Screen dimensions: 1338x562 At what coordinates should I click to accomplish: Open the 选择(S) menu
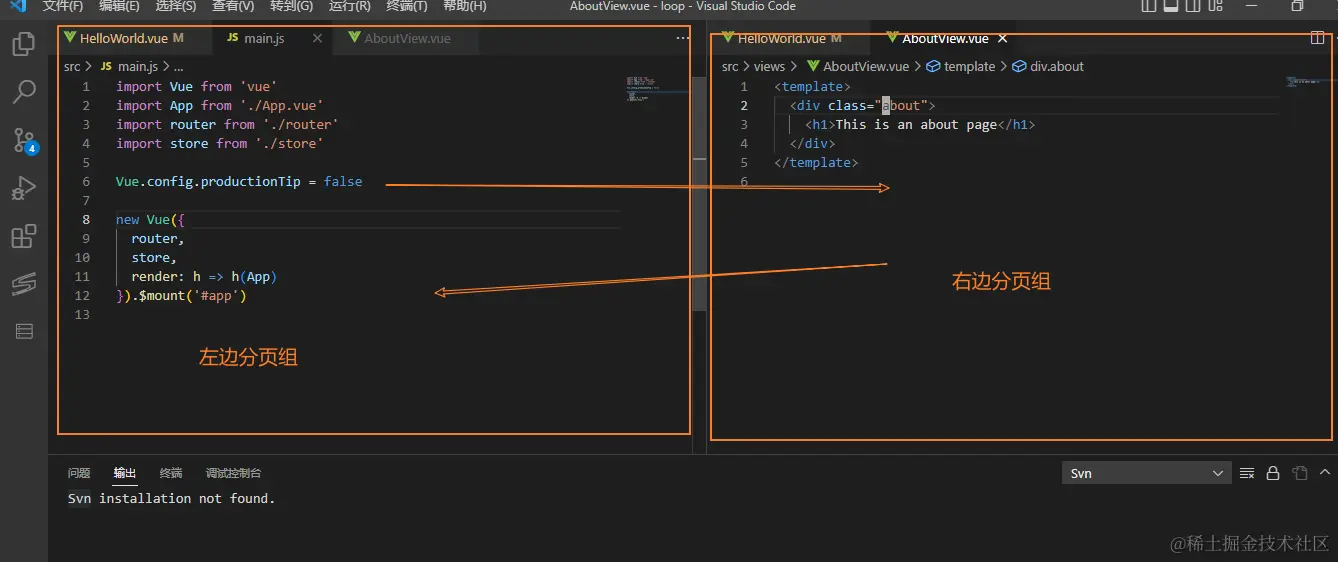click(x=176, y=6)
